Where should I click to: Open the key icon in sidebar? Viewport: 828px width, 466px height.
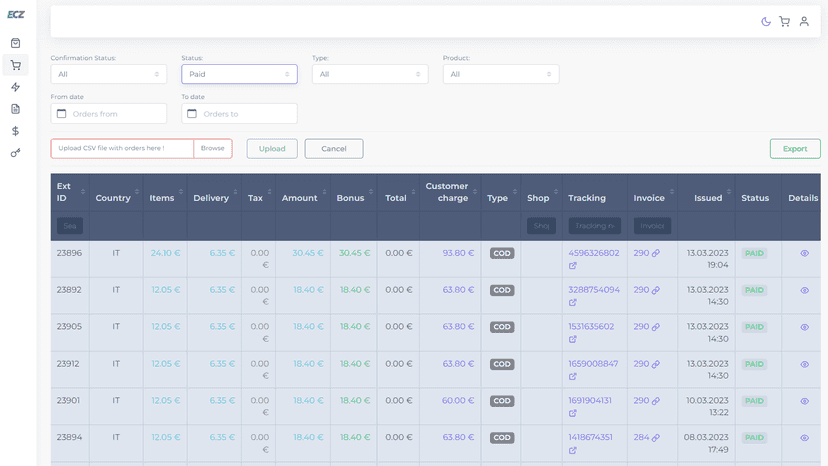15,153
